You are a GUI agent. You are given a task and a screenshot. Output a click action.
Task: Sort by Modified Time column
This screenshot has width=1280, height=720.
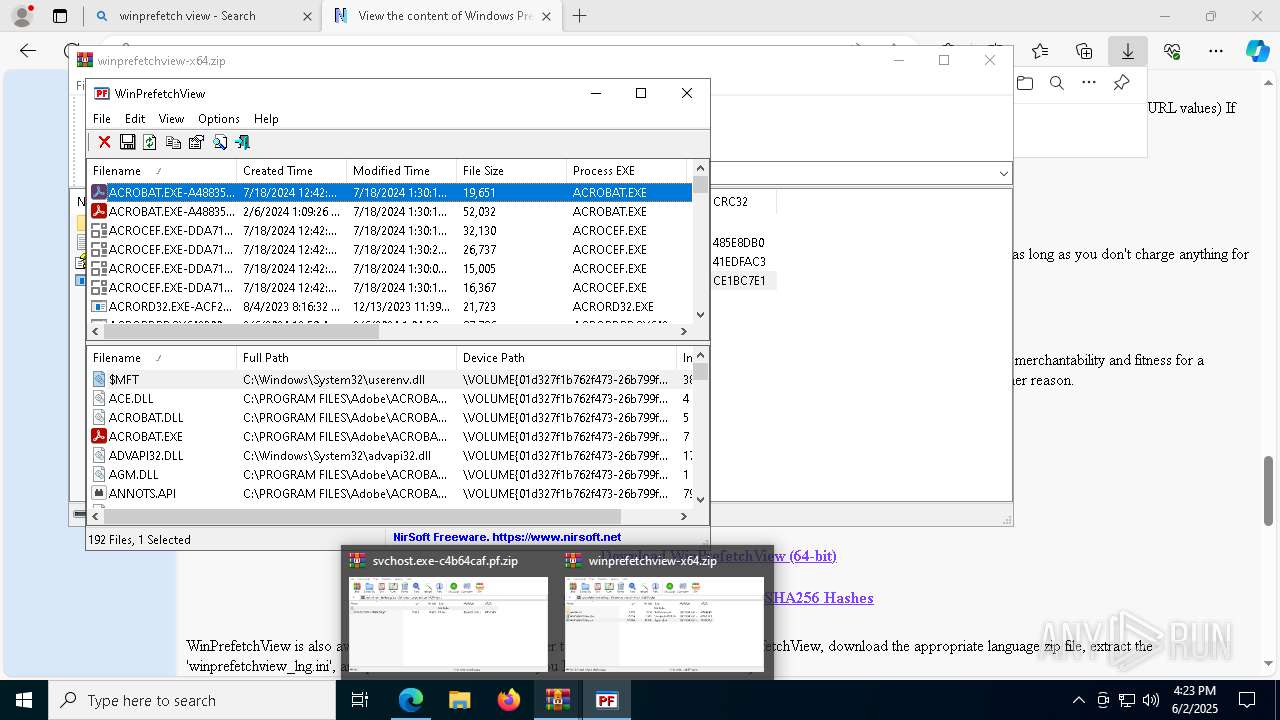click(x=402, y=170)
